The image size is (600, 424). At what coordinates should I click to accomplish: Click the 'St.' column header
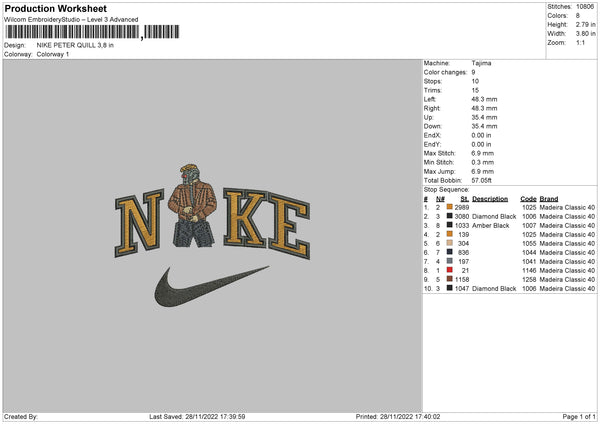tap(465, 199)
